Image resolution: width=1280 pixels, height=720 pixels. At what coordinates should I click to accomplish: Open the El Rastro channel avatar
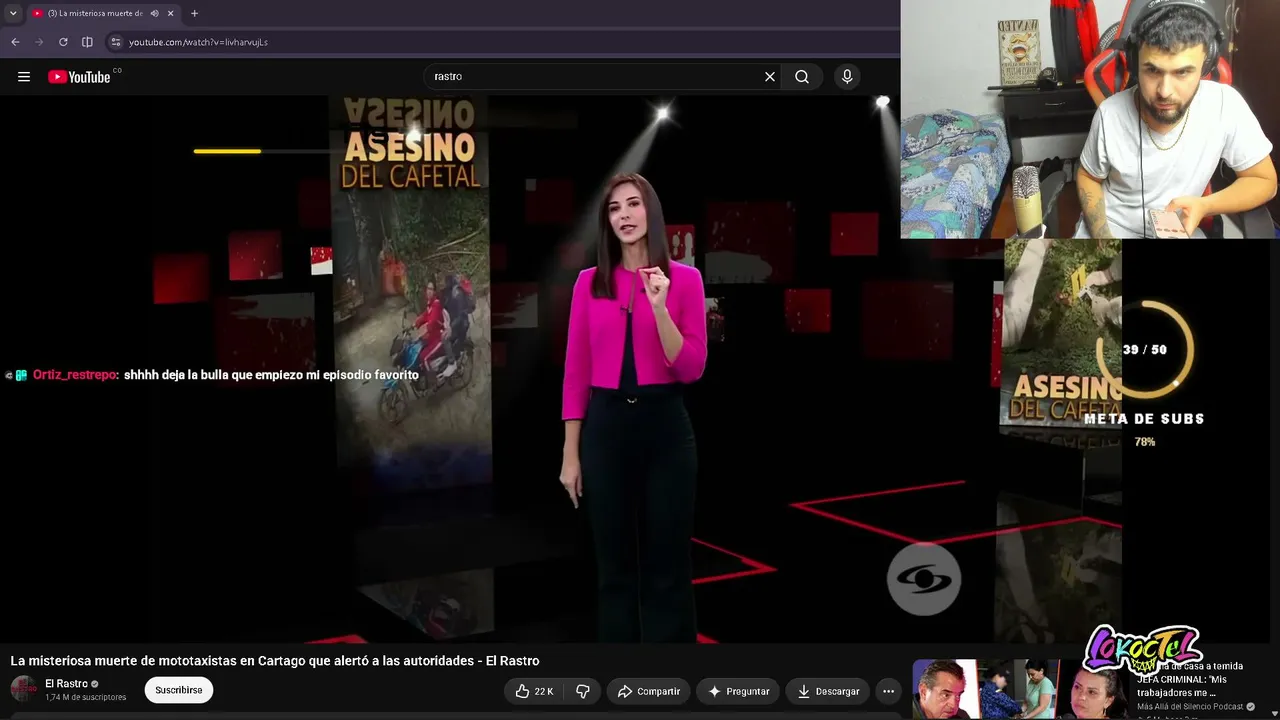point(23,689)
